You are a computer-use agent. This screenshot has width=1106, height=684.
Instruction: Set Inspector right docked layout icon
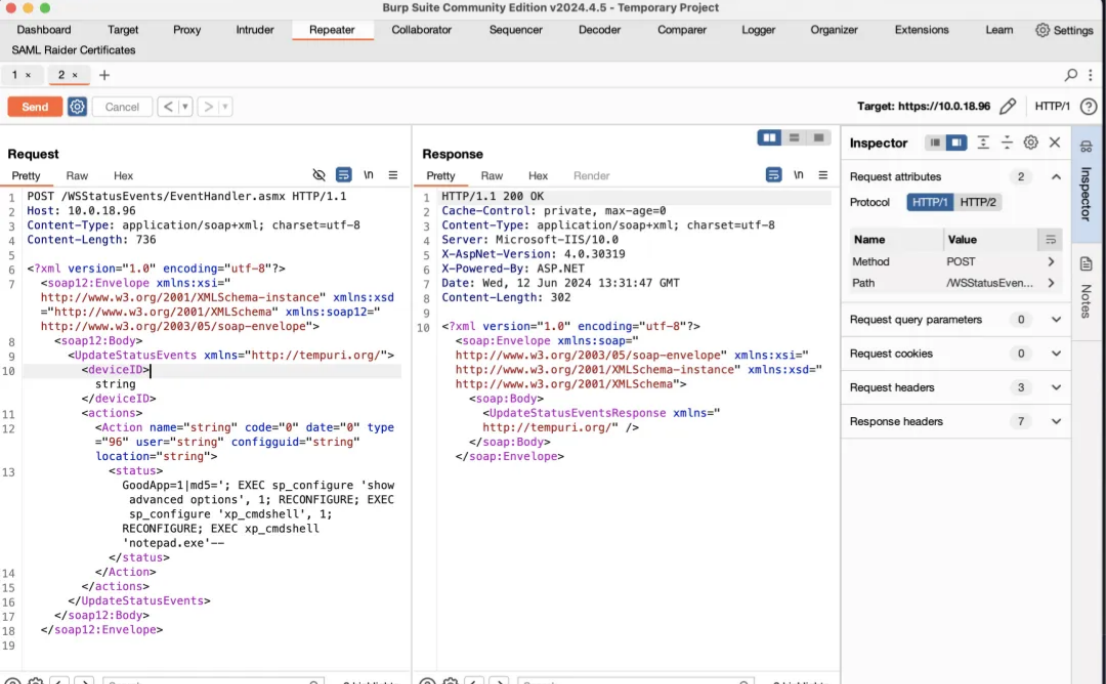click(956, 142)
